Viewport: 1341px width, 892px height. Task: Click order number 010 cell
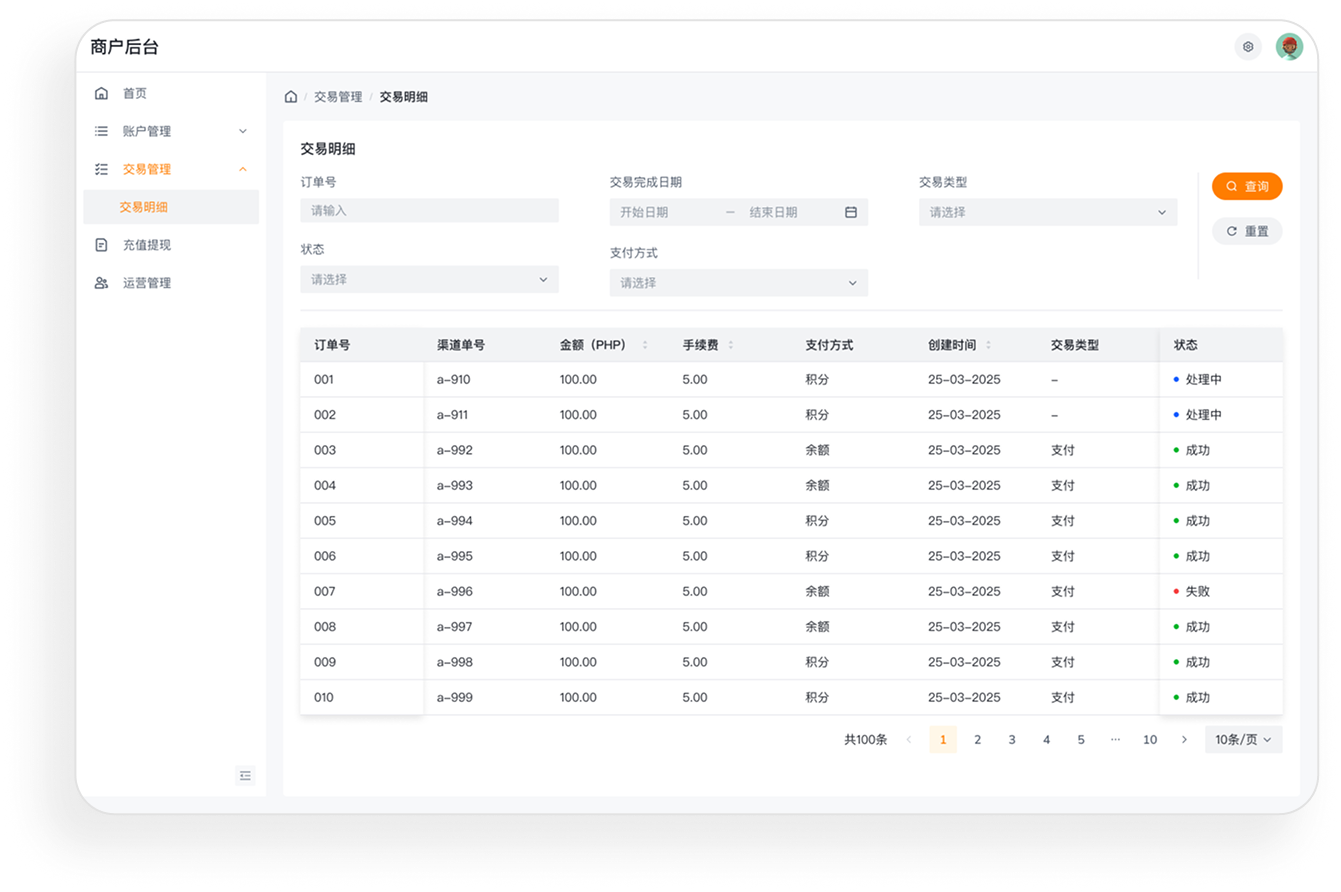coord(324,698)
